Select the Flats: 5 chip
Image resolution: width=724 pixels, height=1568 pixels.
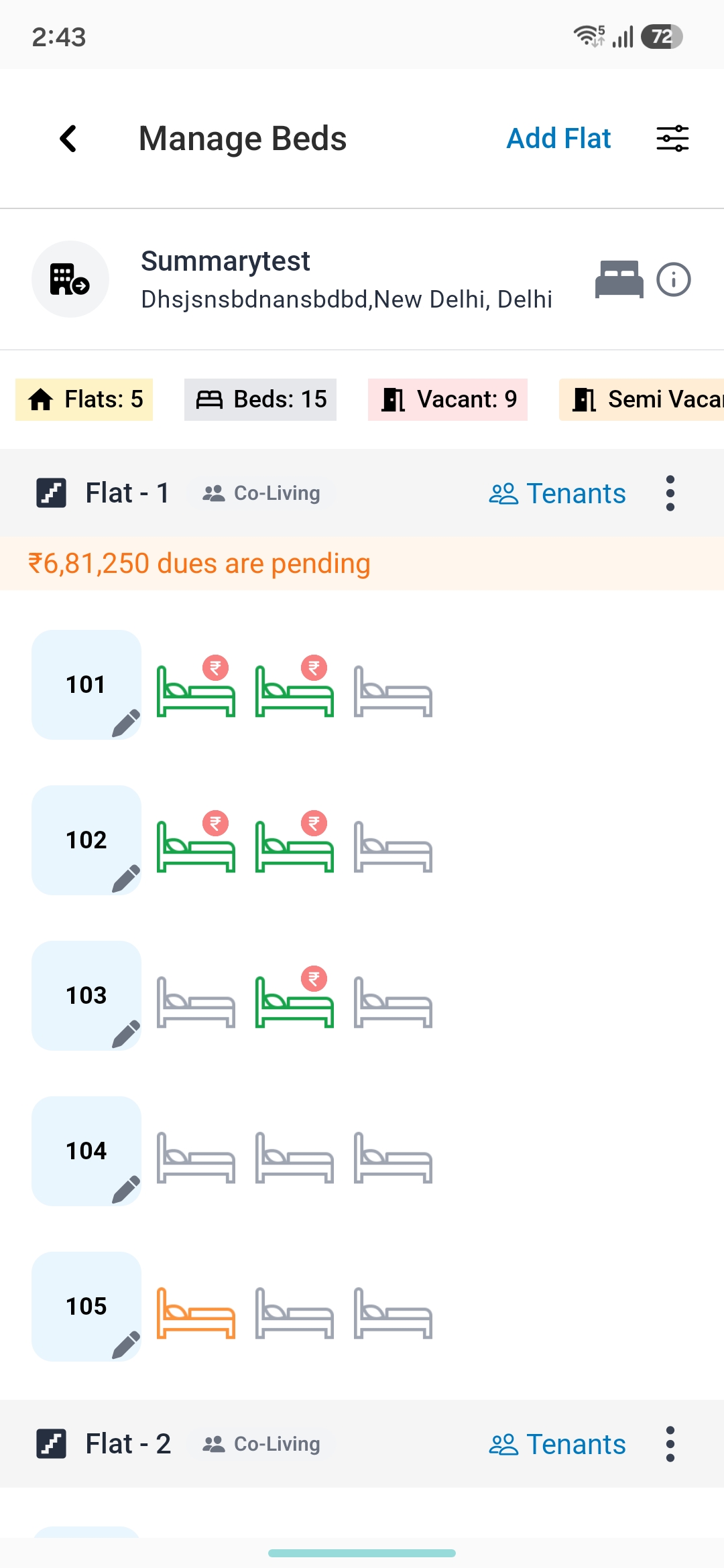[84, 399]
